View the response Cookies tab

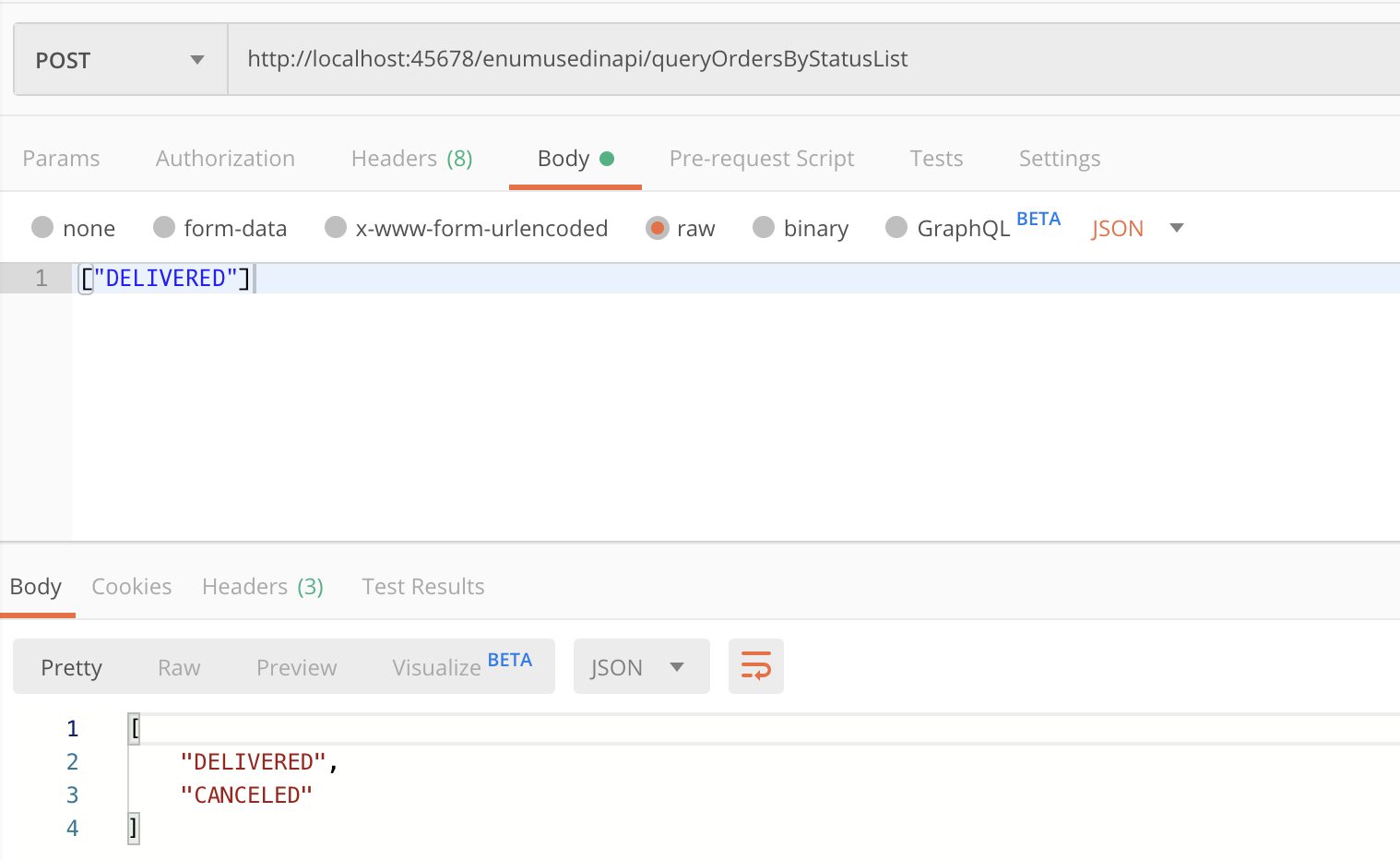[132, 587]
